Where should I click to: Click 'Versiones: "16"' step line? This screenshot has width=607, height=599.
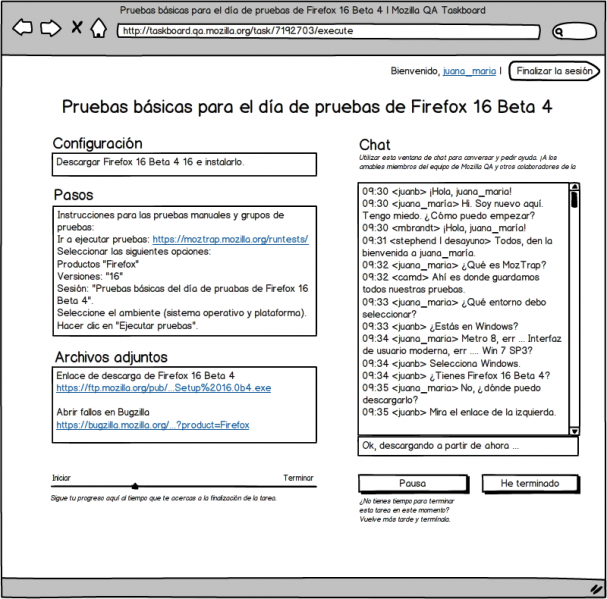[90, 276]
